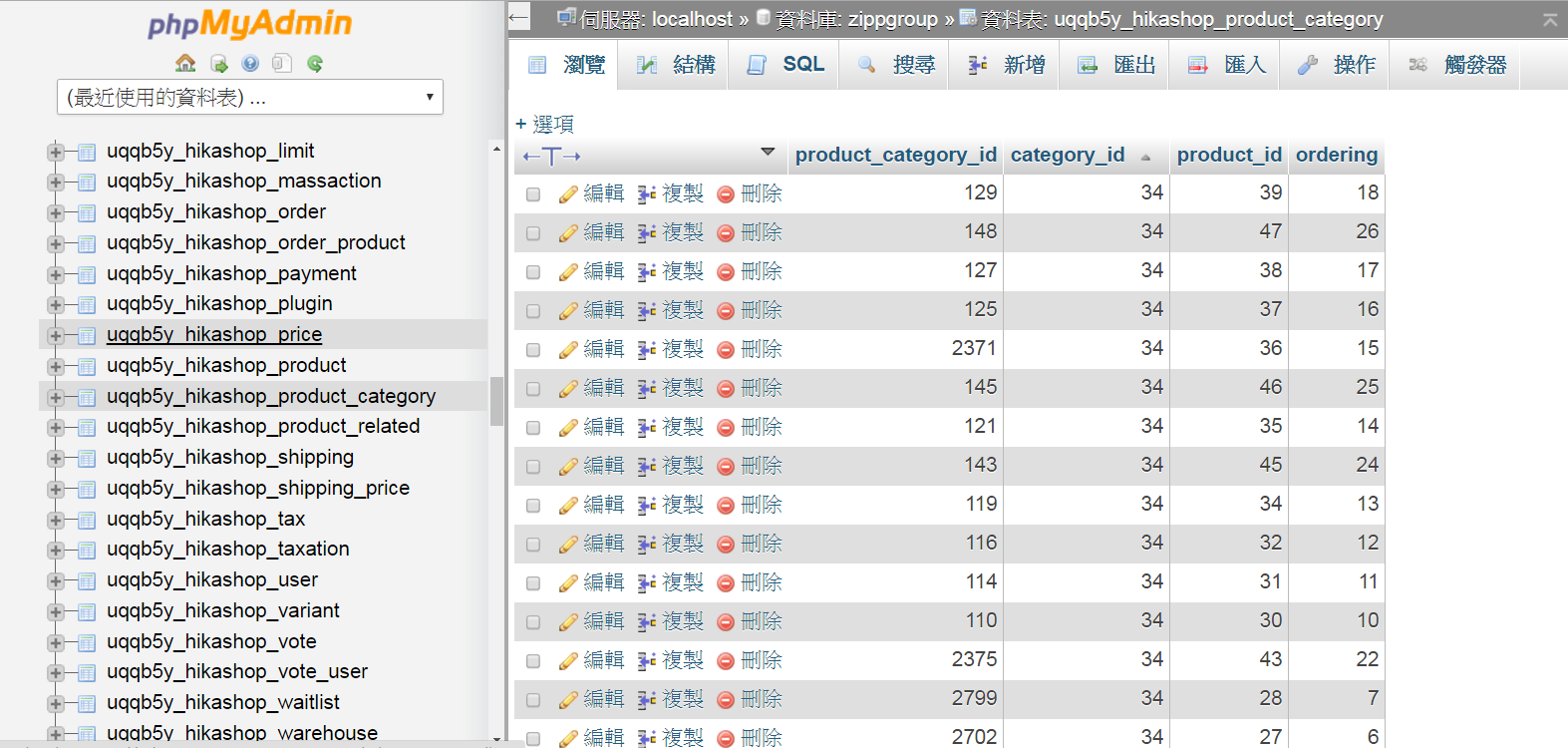The width and height of the screenshot is (1568, 748).
Task: Expand uqqb5y_hikashop_variant tree node
Action: tap(56, 612)
